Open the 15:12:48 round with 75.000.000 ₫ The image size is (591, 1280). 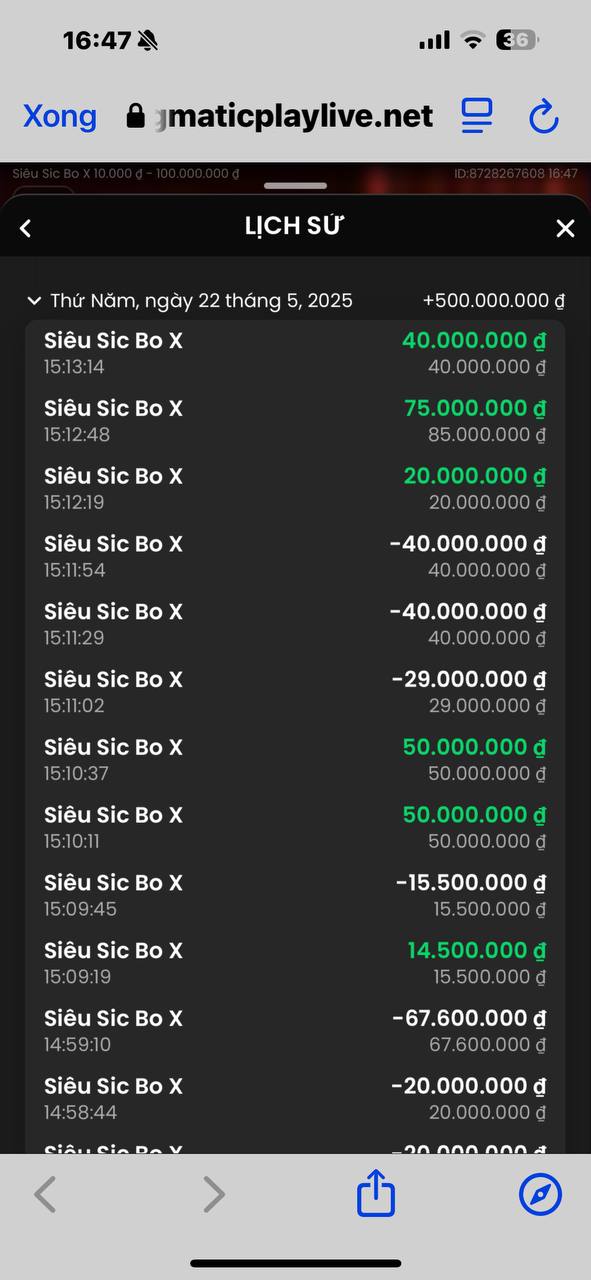pyautogui.click(x=295, y=421)
